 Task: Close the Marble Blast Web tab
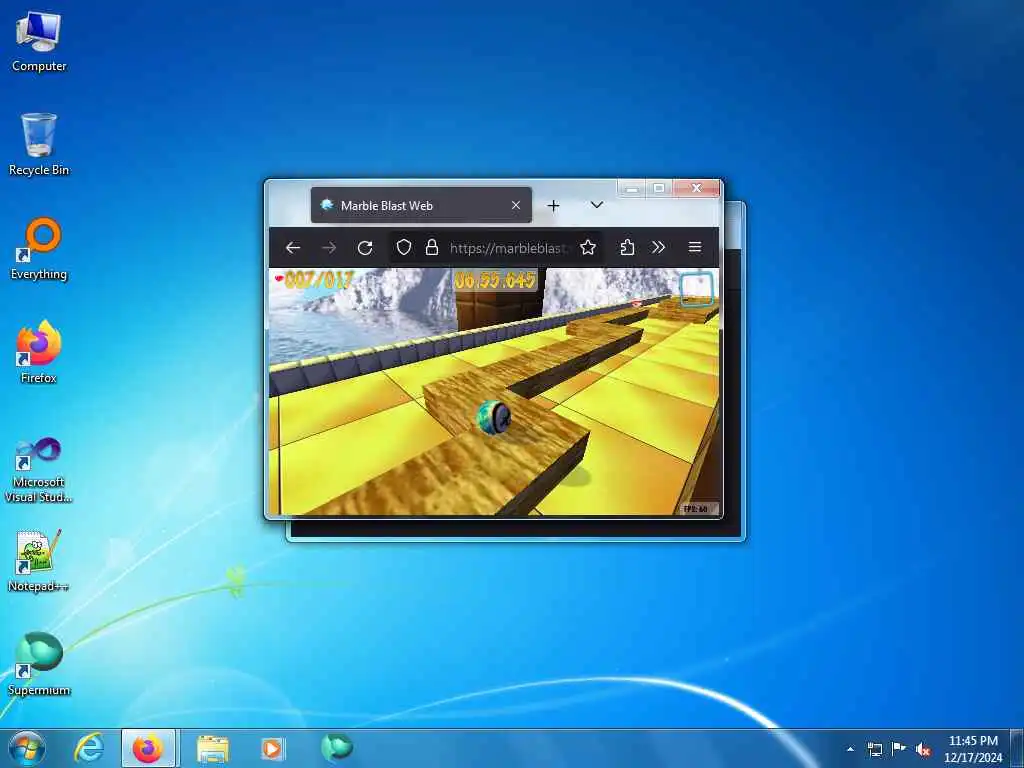[516, 205]
